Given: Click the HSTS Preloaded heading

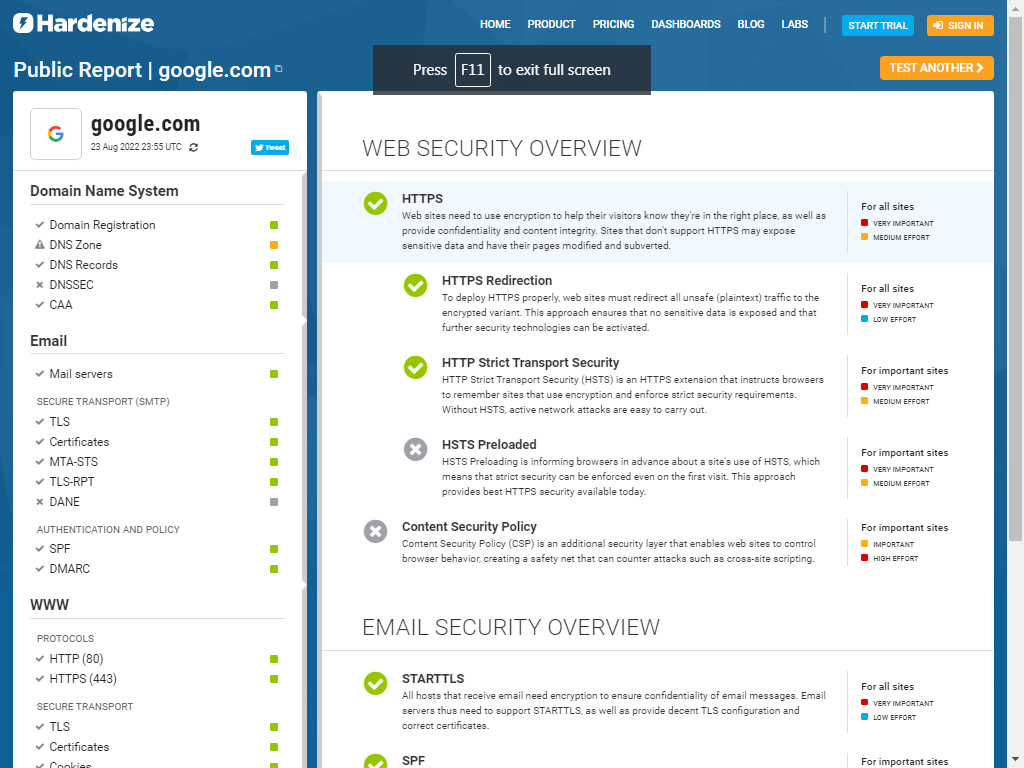Looking at the screenshot, I should 489,445.
